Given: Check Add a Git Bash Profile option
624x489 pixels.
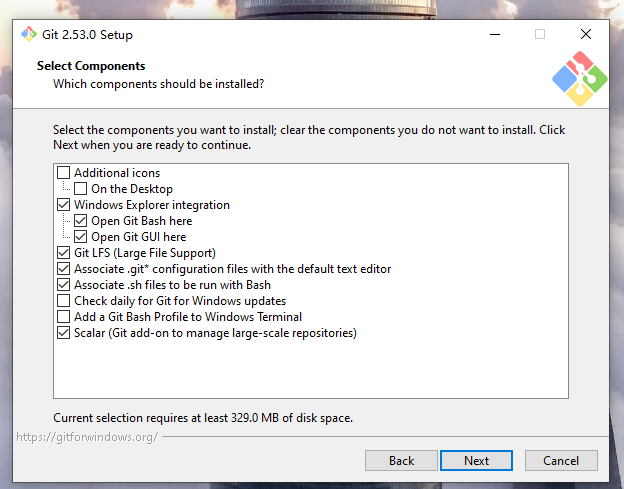Looking at the screenshot, I should click(65, 317).
